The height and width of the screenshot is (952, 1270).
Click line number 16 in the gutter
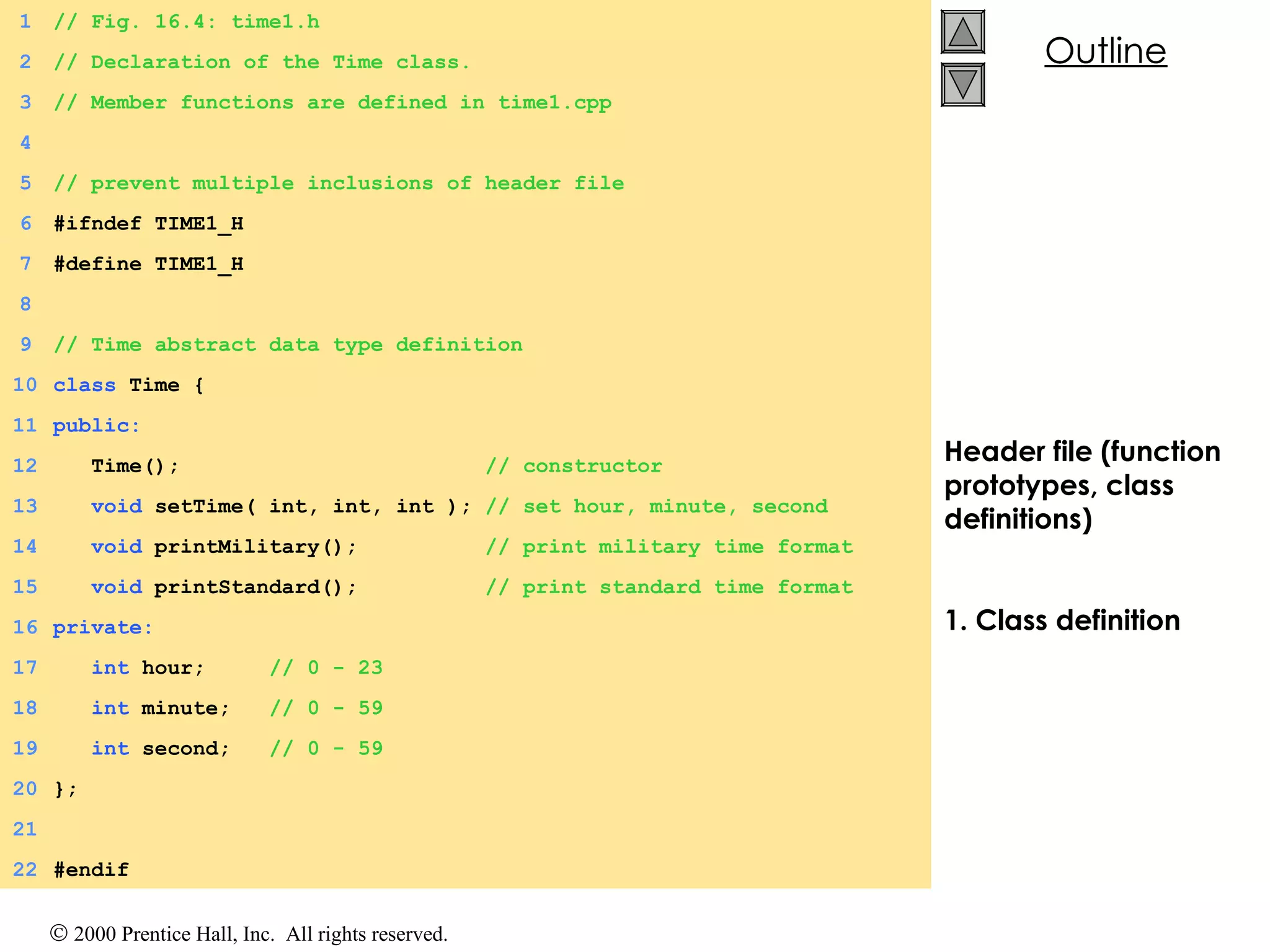coord(25,627)
